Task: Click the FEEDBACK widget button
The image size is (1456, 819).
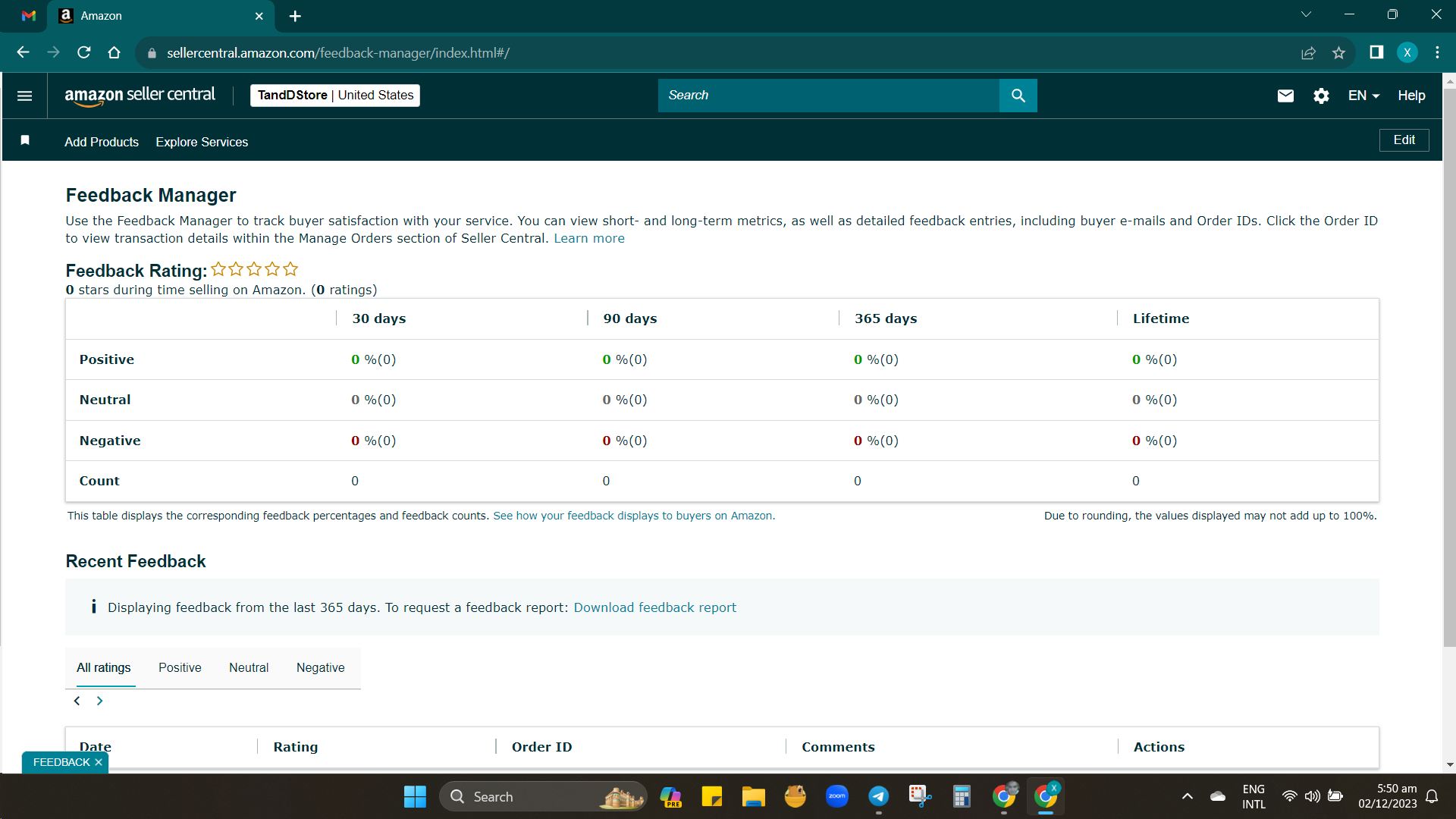Action: (x=61, y=762)
